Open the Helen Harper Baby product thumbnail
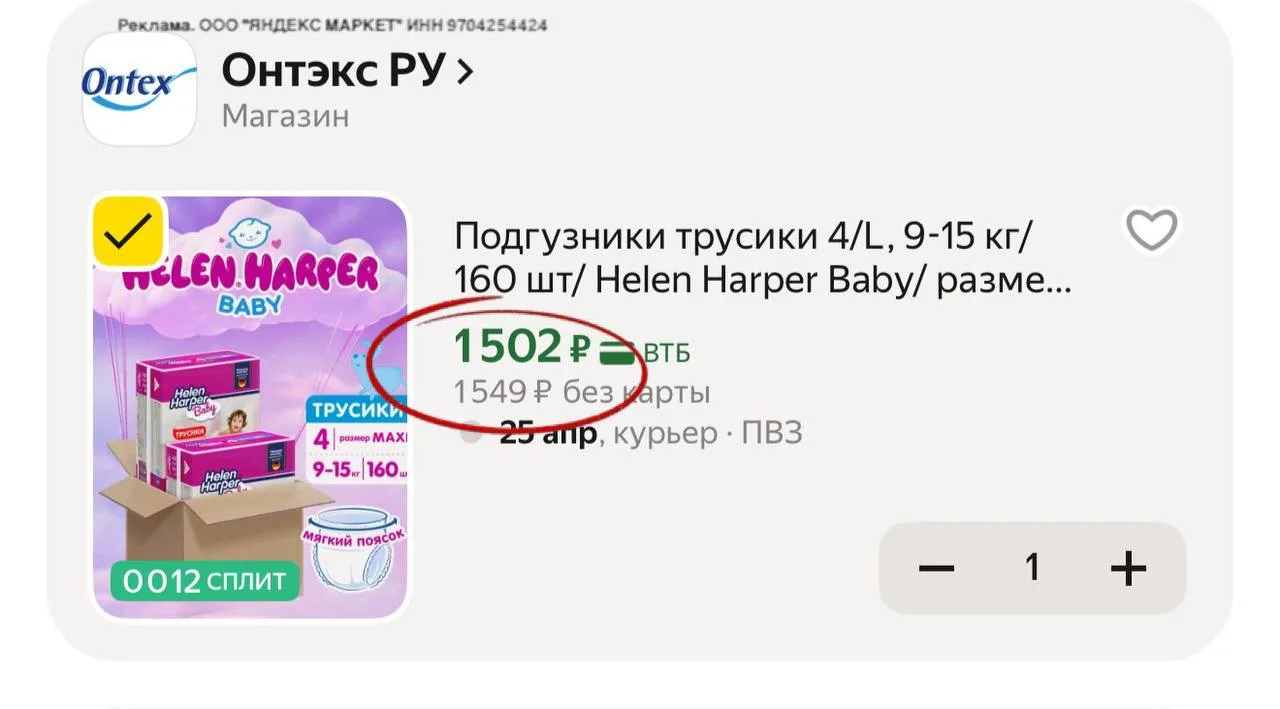The image size is (1280, 709). pos(251,405)
